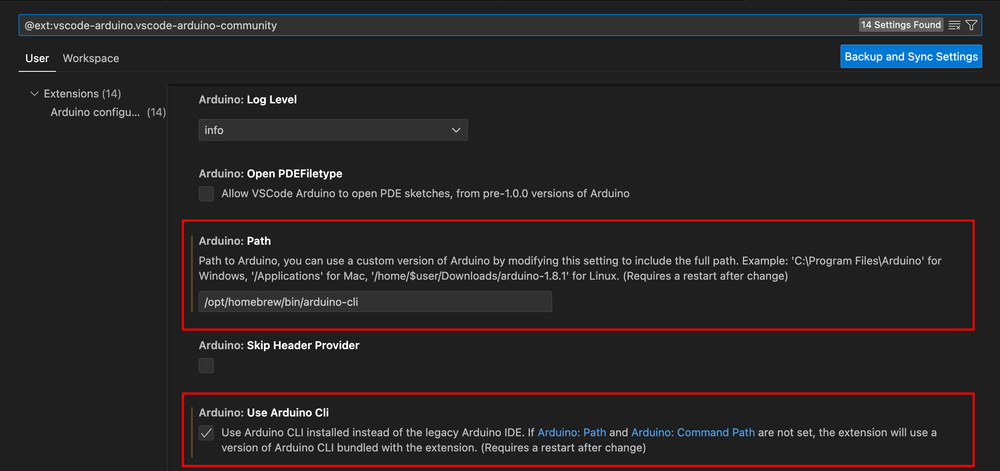Follow the Arduino: Command Path link
This screenshot has width=1000, height=471.
tap(688, 432)
